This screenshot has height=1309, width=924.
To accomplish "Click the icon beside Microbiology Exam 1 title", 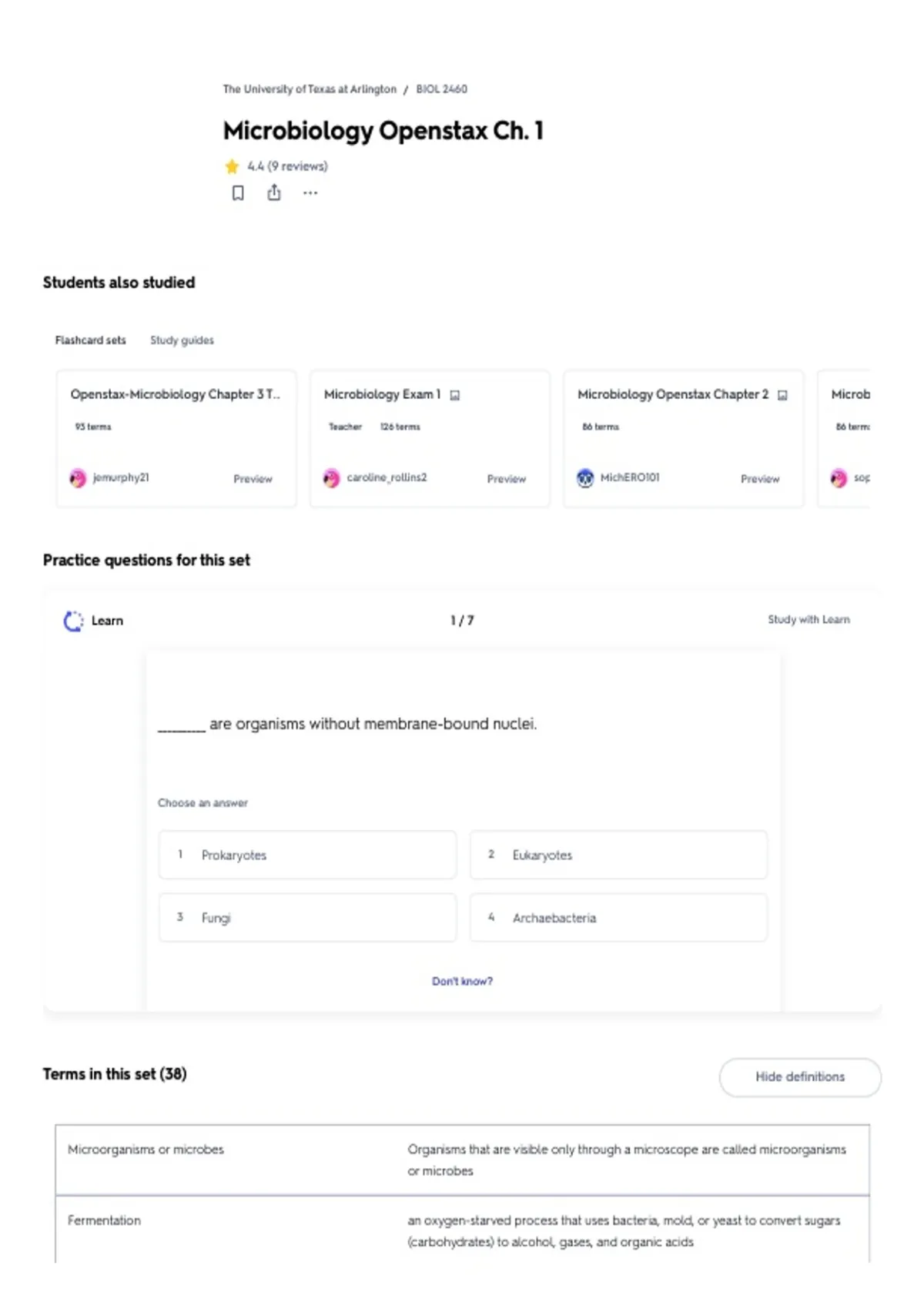I will [x=455, y=395].
